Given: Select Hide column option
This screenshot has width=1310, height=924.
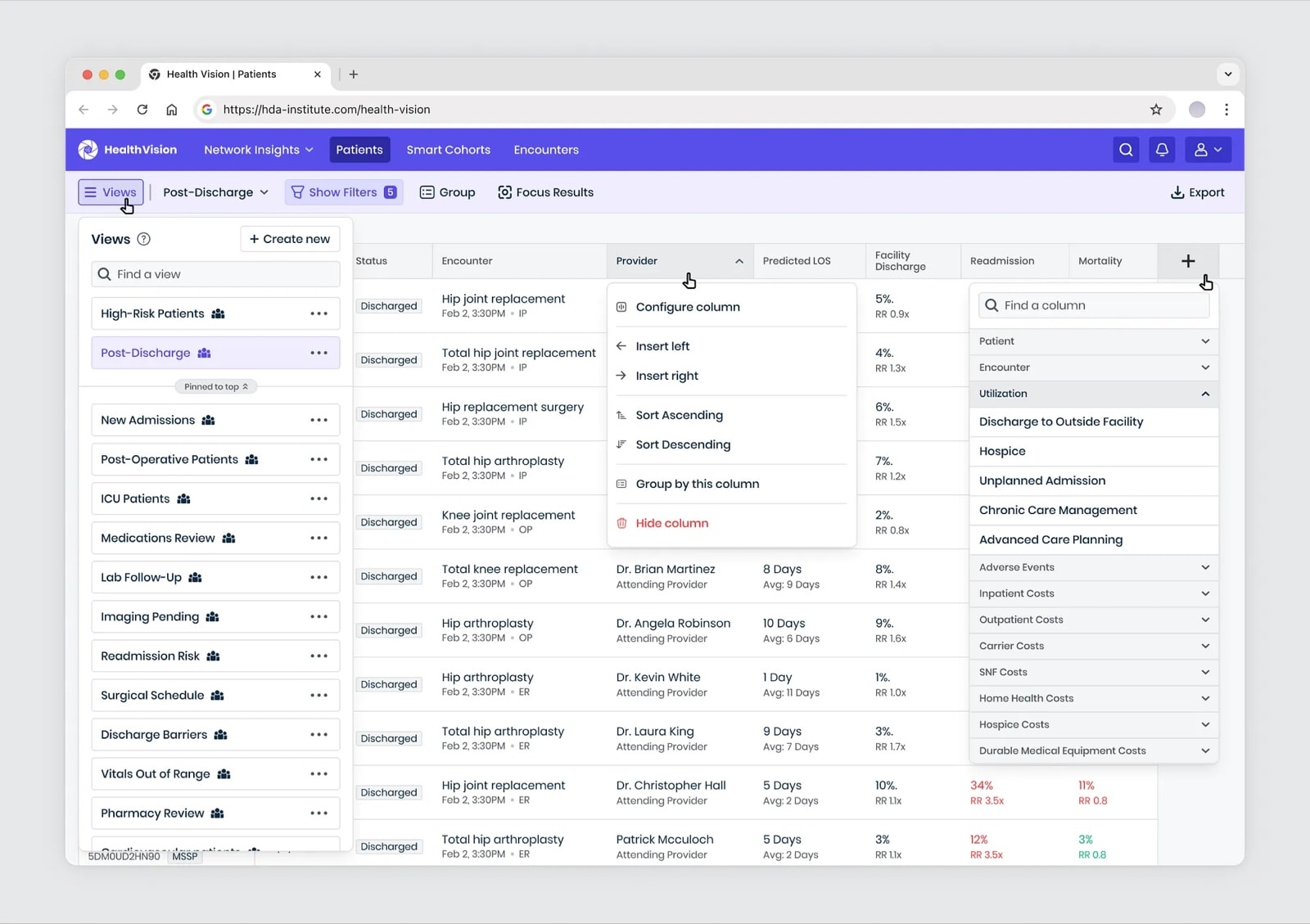Looking at the screenshot, I should pyautogui.click(x=732, y=523).
